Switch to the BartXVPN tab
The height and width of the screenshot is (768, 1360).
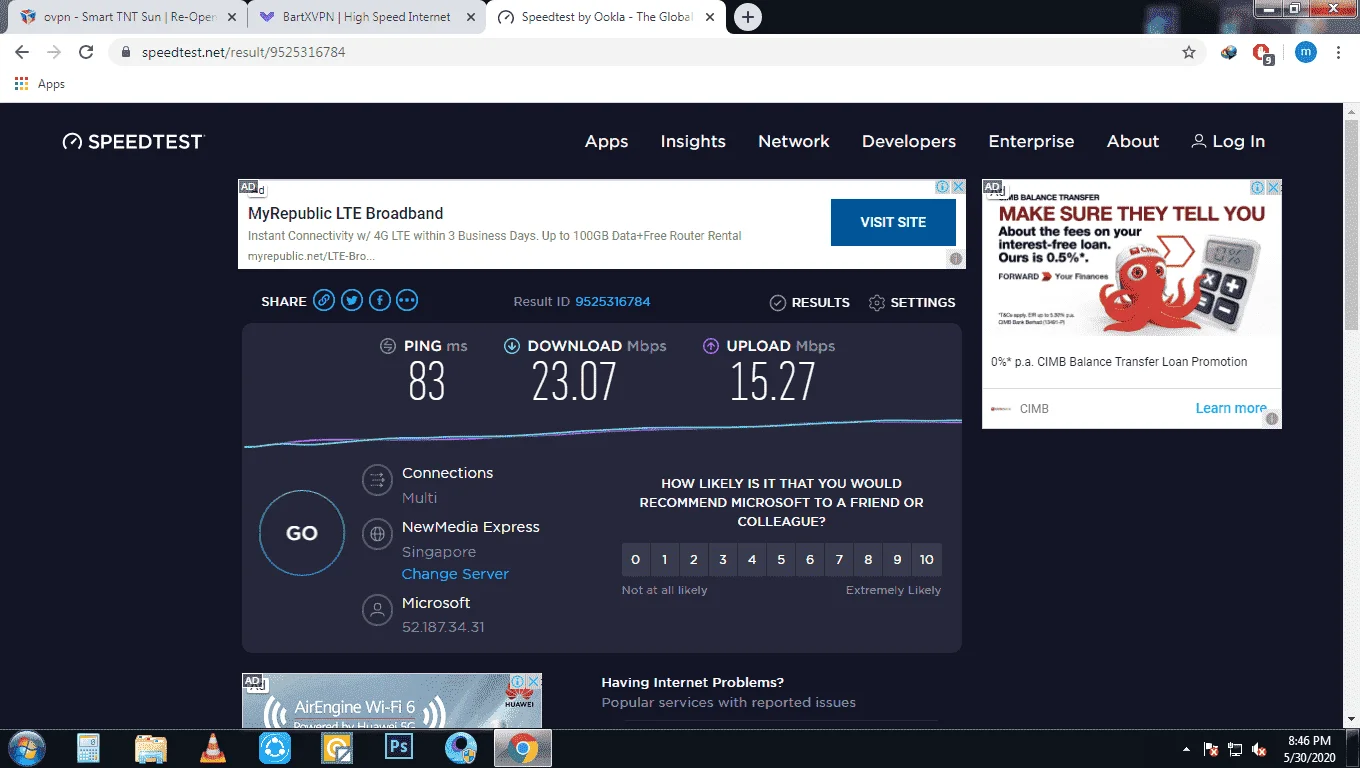click(x=366, y=17)
